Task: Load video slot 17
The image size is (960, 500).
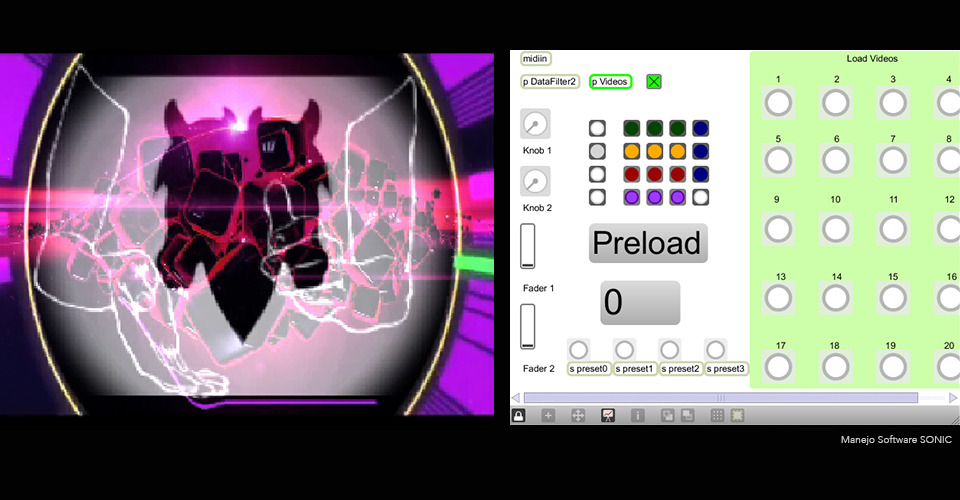Action: pyautogui.click(x=778, y=367)
